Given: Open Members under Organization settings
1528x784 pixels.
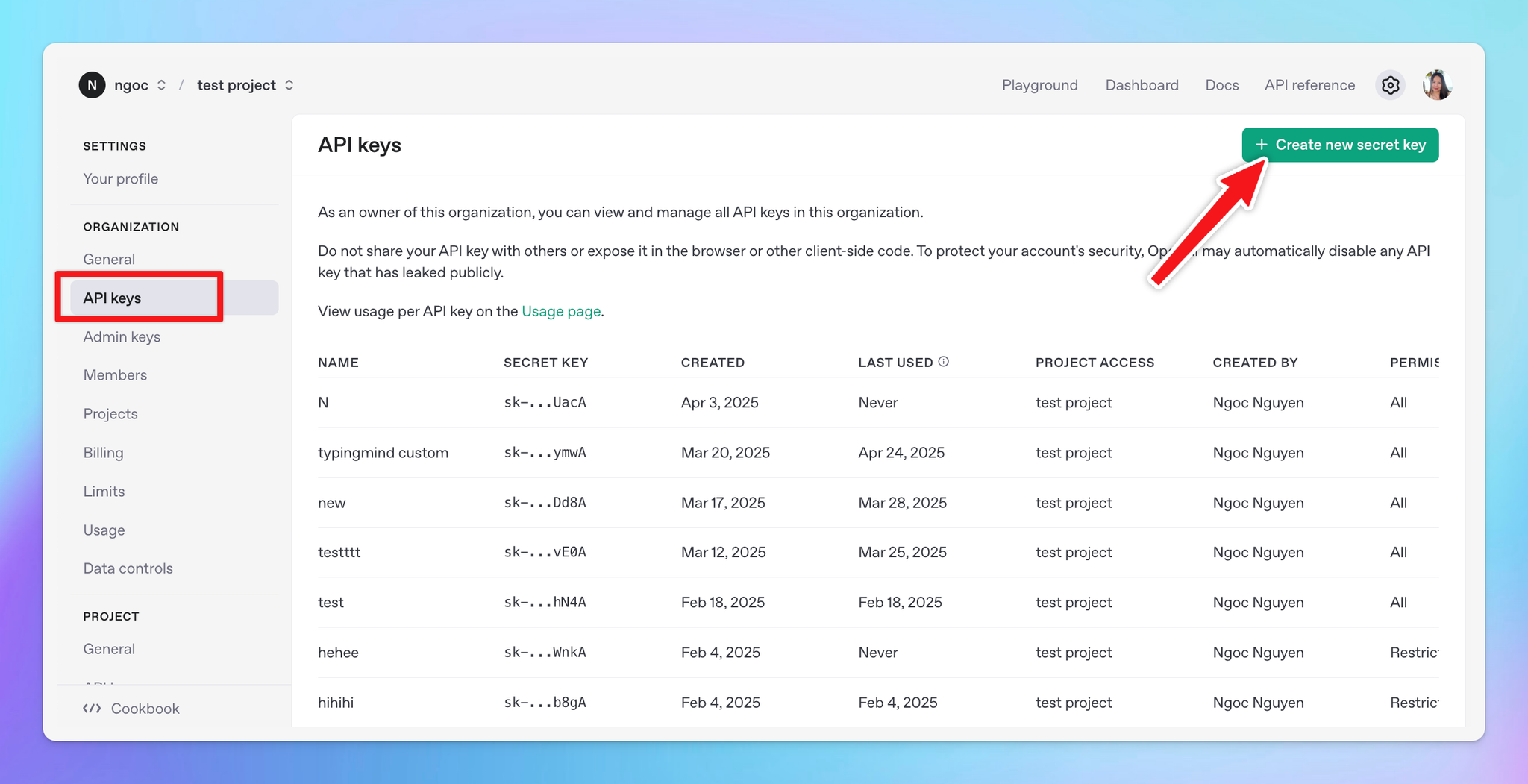Looking at the screenshot, I should point(115,375).
